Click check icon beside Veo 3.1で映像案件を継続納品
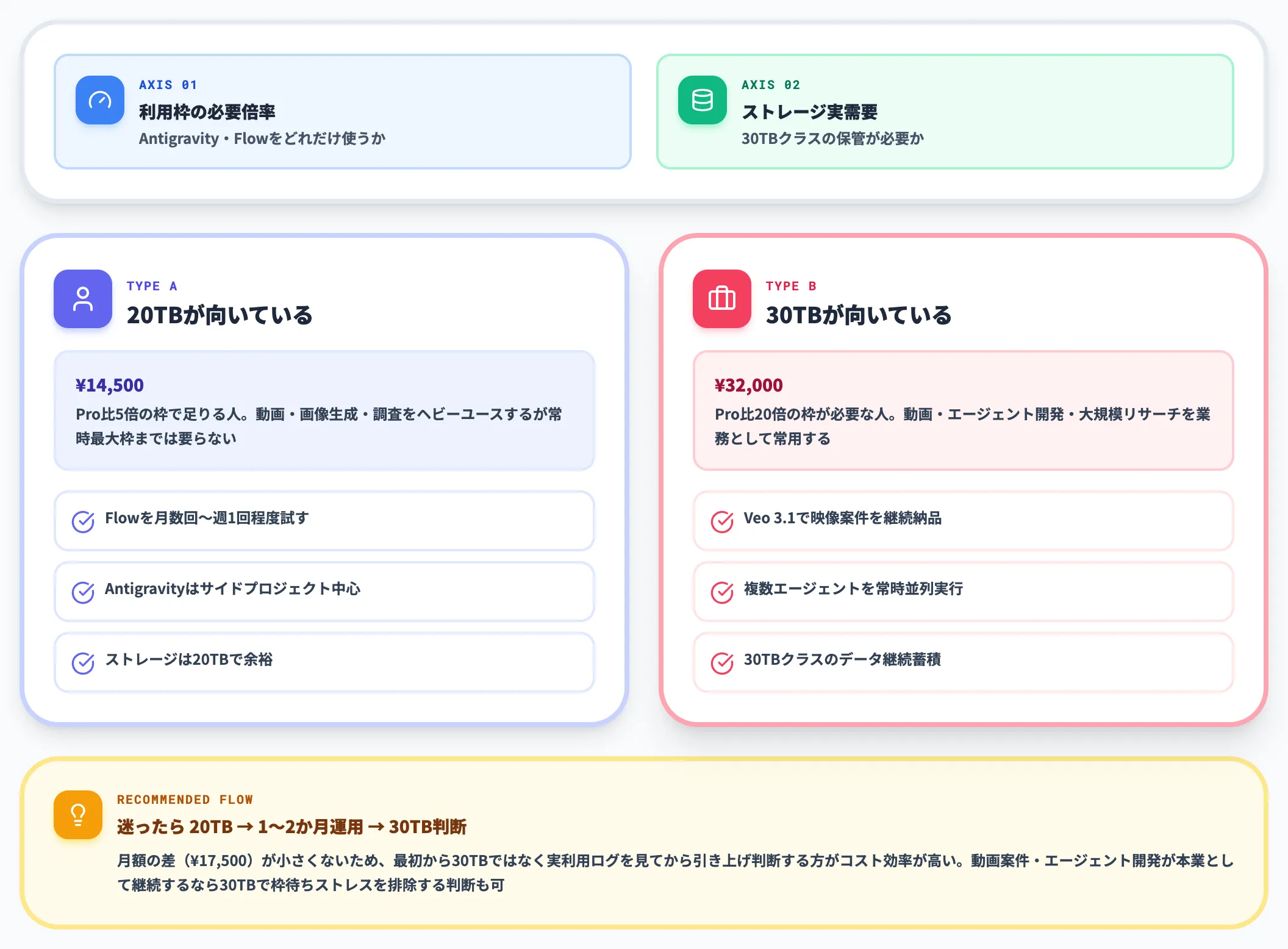This screenshot has height=949, width=1288. click(x=722, y=521)
